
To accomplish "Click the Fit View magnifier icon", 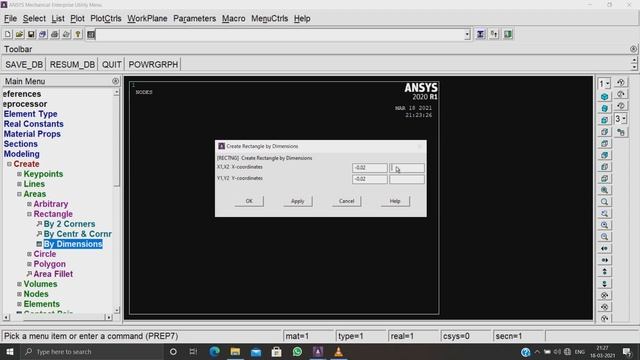I will (x=604, y=190).
